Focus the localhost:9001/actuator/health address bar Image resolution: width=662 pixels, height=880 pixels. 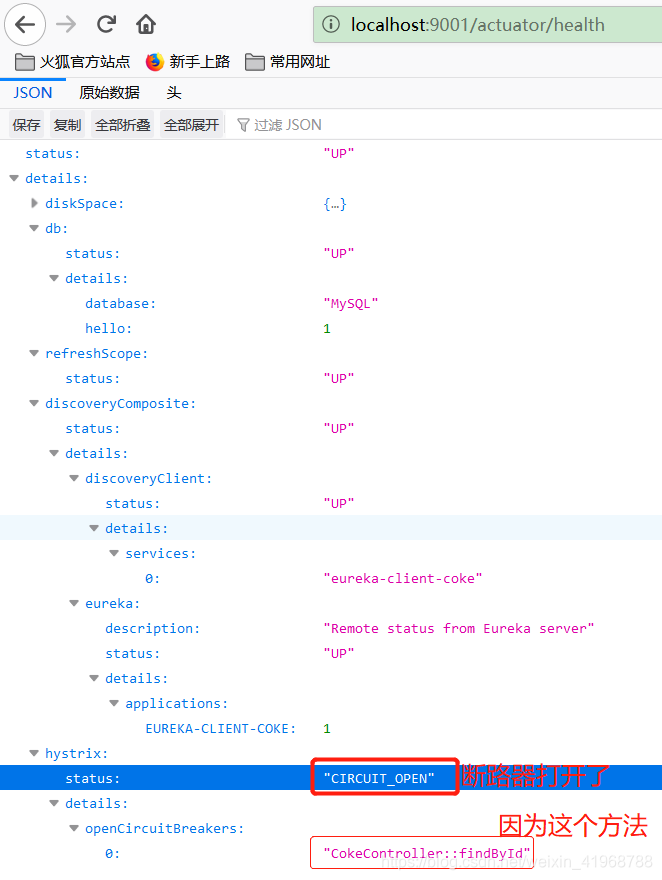(x=487, y=24)
